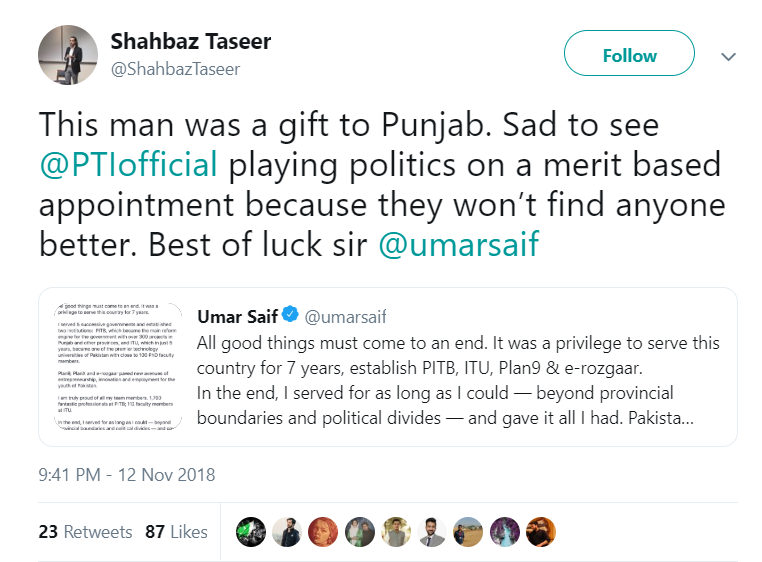The image size is (762, 562).
Task: Click Umar Saif's name in quoted tweet
Action: (x=237, y=316)
